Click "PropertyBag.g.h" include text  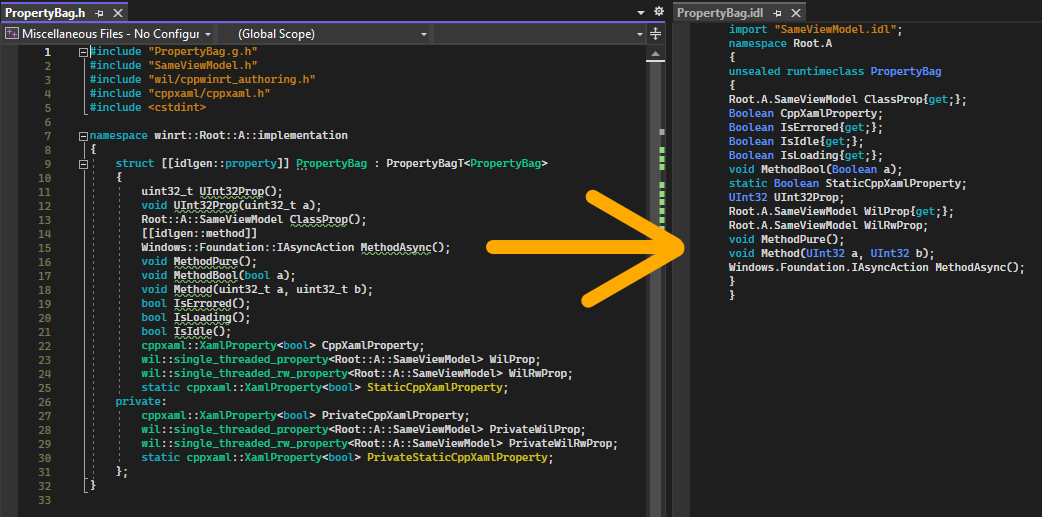coord(203,52)
